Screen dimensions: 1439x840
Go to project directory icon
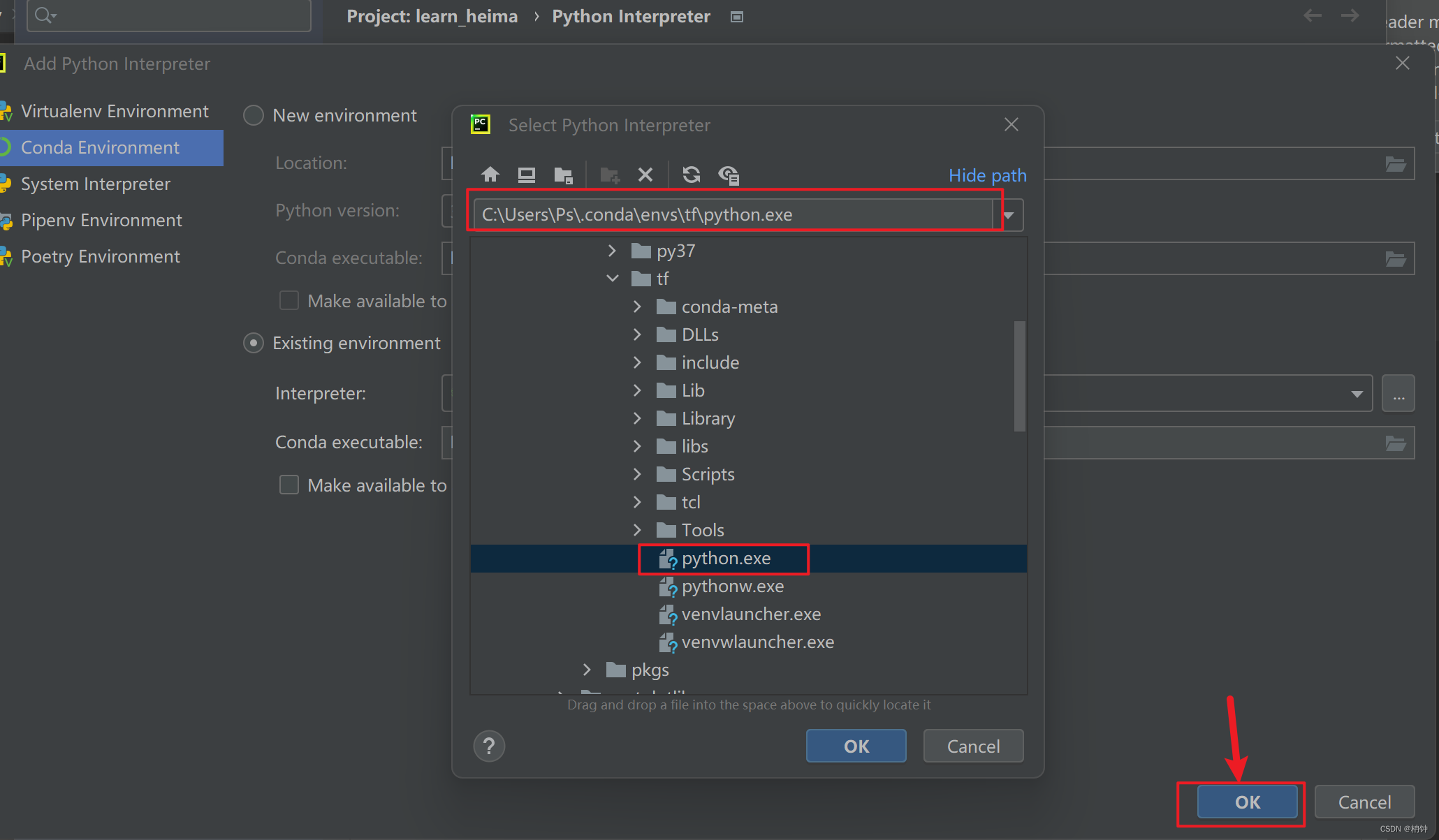(x=563, y=175)
